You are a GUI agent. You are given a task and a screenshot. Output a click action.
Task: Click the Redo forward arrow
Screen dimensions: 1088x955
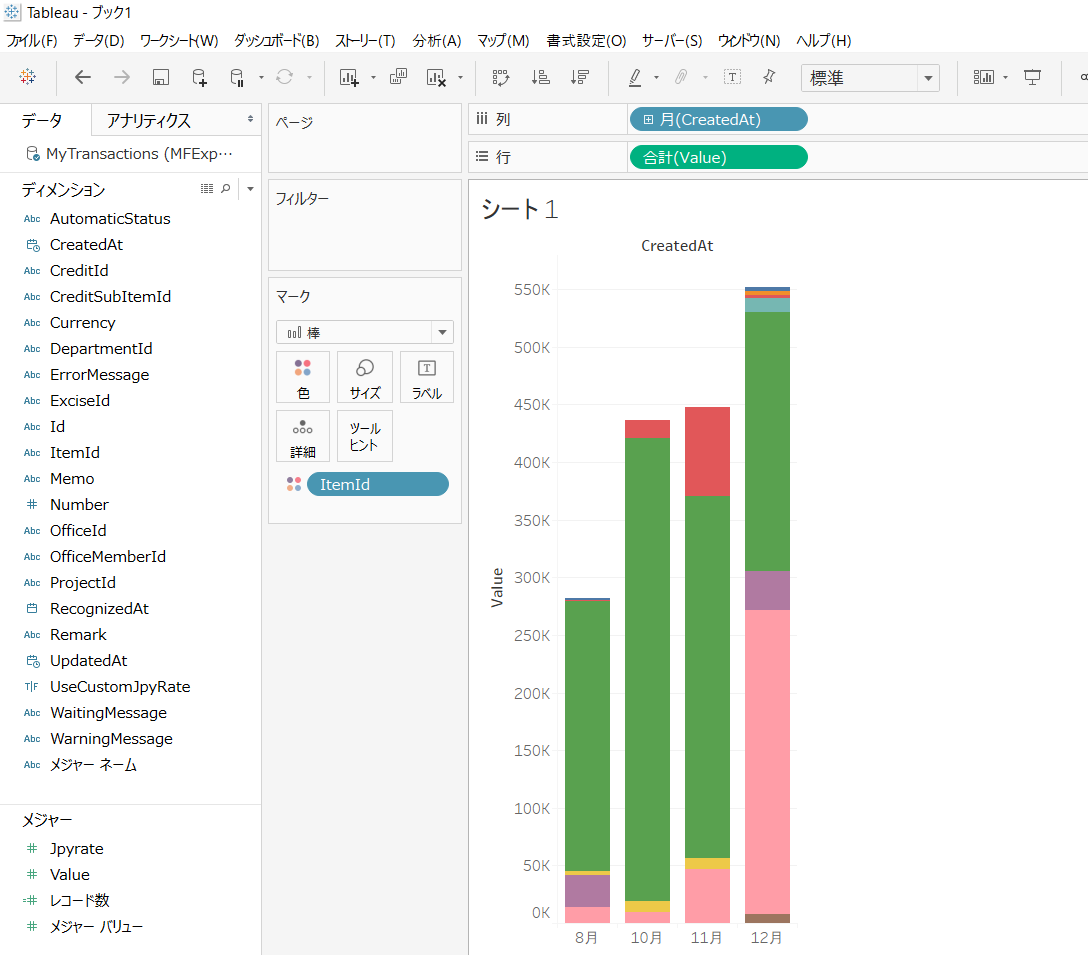point(121,77)
